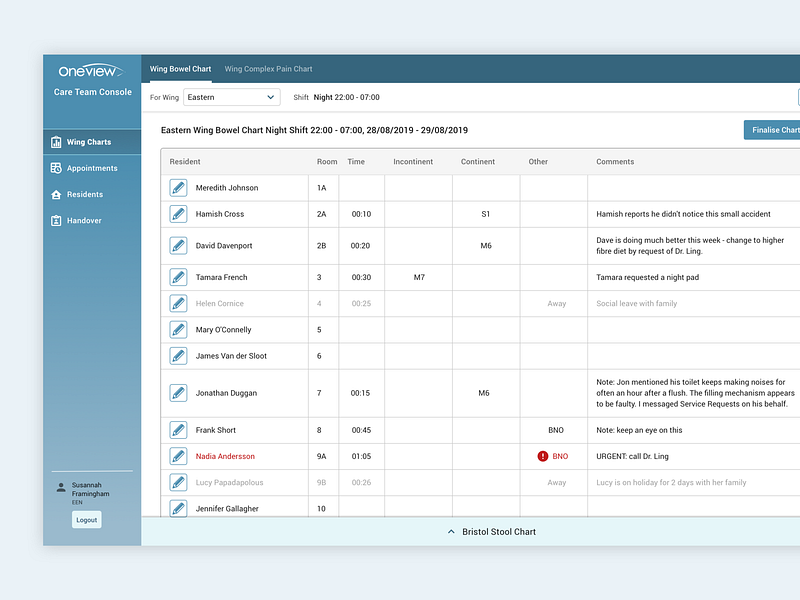800x600 pixels.
Task: Edit Mary O'Connelly's entry with pencil icon
Action: click(x=178, y=330)
